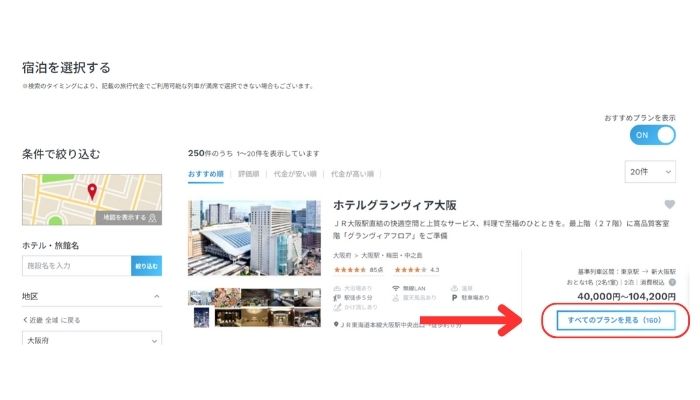Viewport: 700px width, 400px height.
Task: Sort by 代金が高い順
Action: pos(352,174)
